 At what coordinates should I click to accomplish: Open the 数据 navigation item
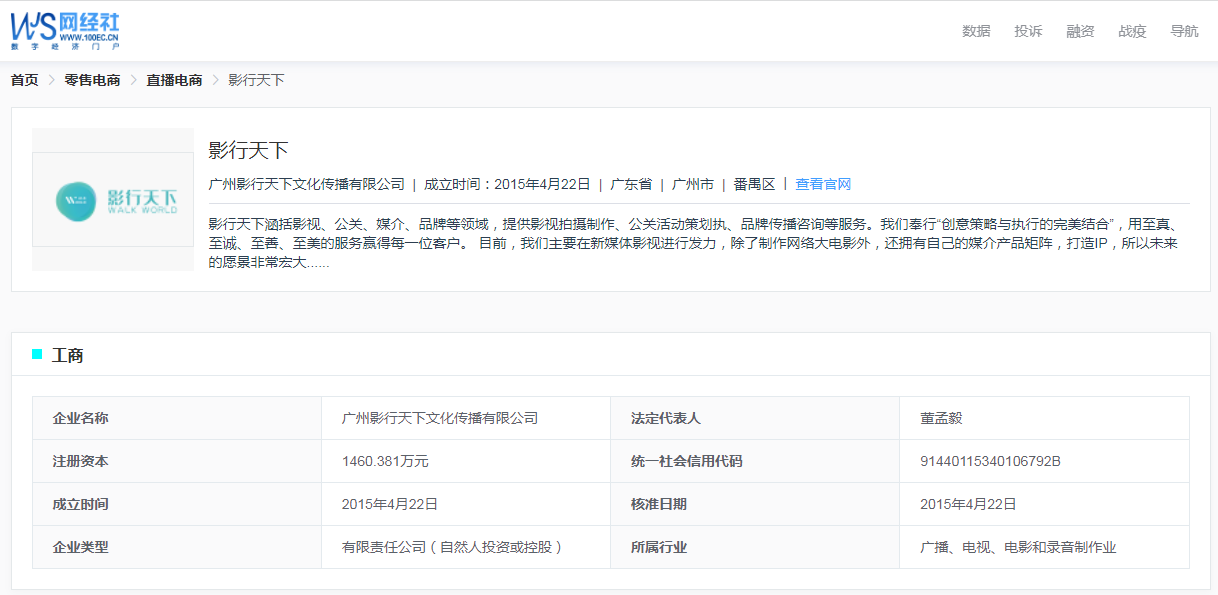[976, 31]
